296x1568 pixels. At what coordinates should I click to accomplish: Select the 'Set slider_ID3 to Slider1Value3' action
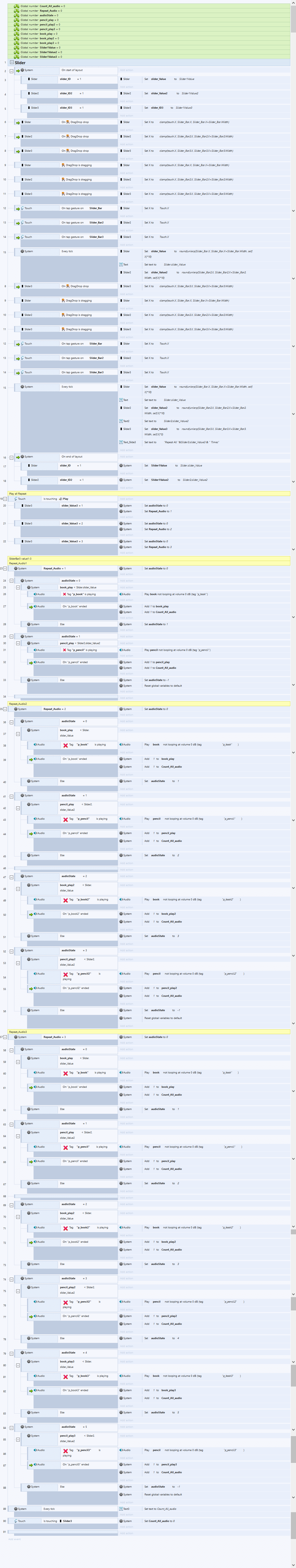(x=204, y=108)
